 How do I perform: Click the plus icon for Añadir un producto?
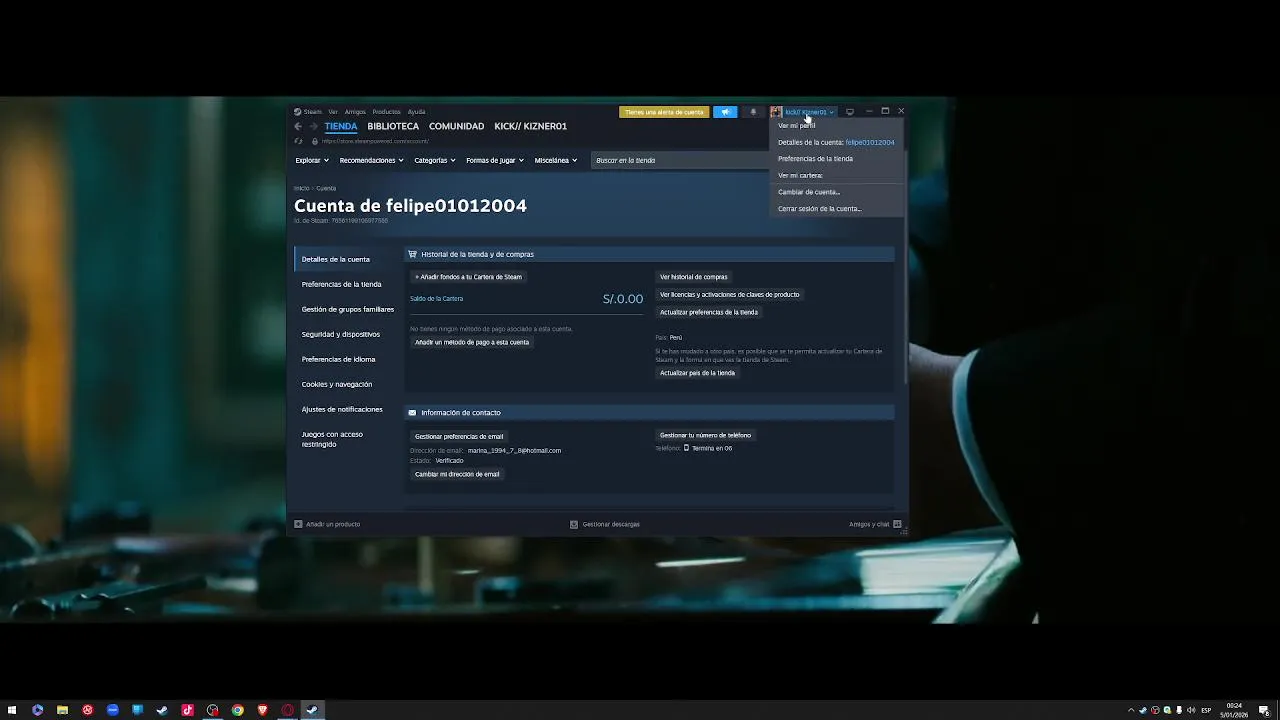coord(298,524)
